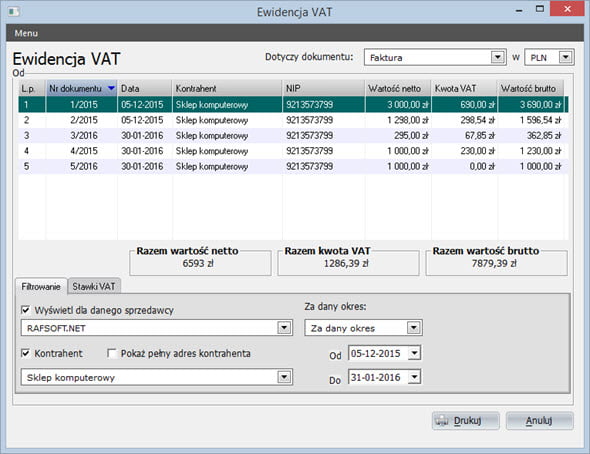Click net value 3 000,00 zł cell

click(398, 105)
